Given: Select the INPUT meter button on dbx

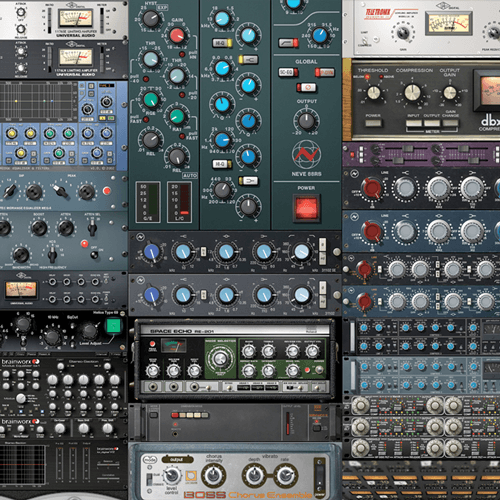Looking at the screenshot, I should [414, 123].
